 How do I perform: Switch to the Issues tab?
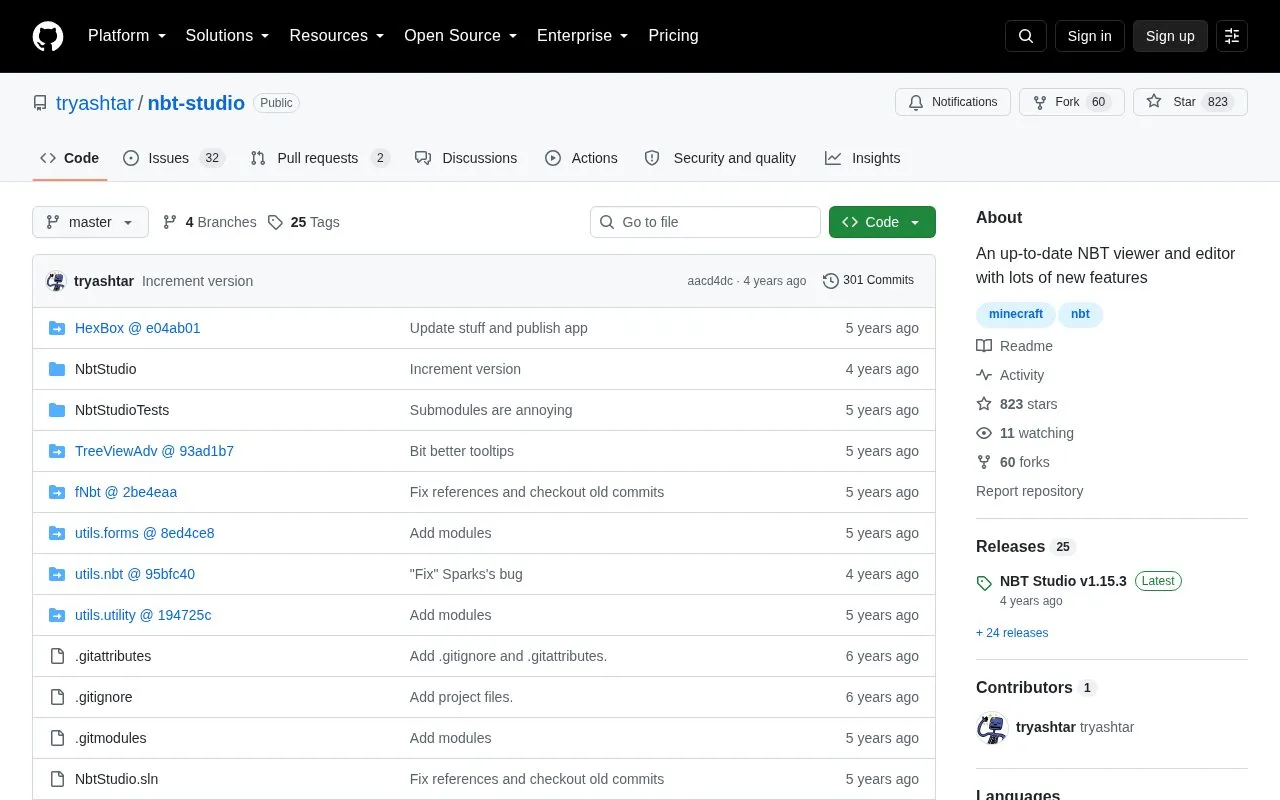pyautogui.click(x=174, y=158)
